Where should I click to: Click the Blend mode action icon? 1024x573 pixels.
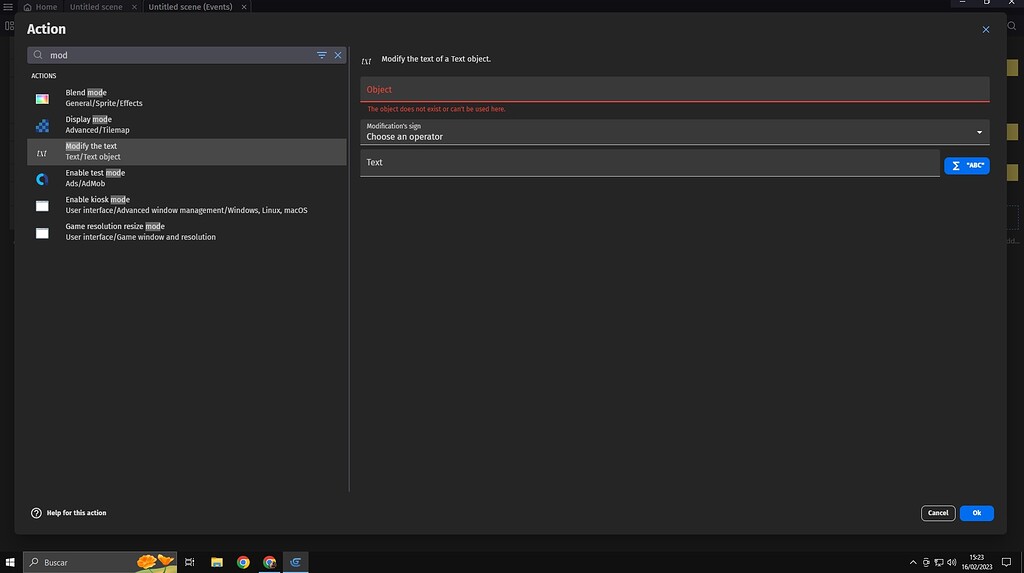[x=42, y=99]
